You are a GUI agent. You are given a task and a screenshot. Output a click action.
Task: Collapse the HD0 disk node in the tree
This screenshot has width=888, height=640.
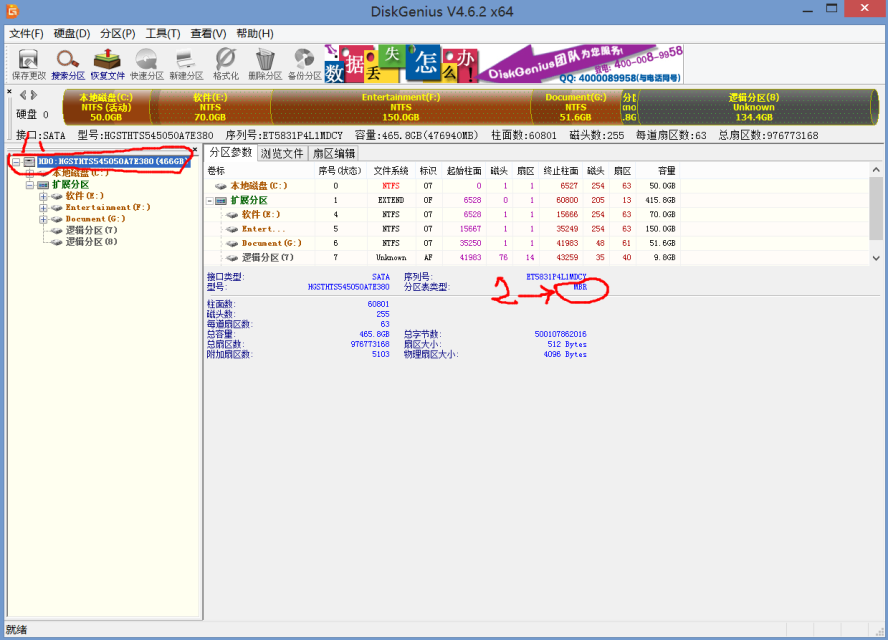pos(16,162)
